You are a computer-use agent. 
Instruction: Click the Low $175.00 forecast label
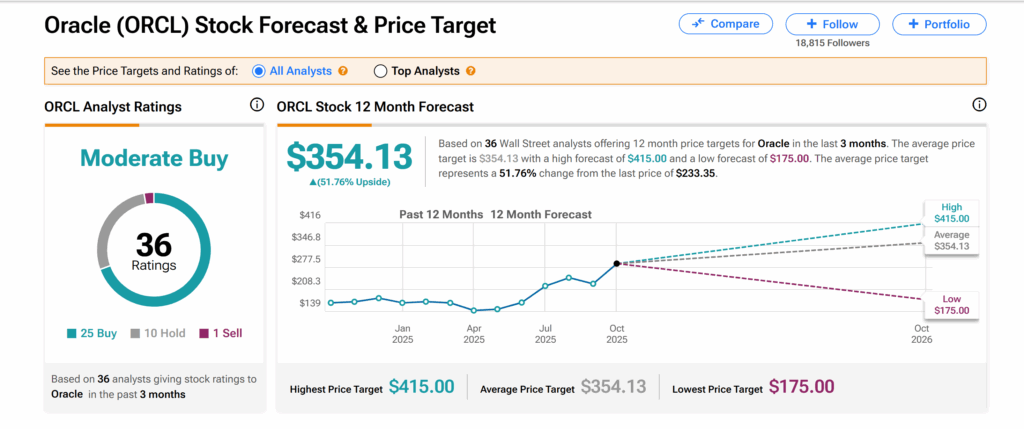[x=949, y=305]
